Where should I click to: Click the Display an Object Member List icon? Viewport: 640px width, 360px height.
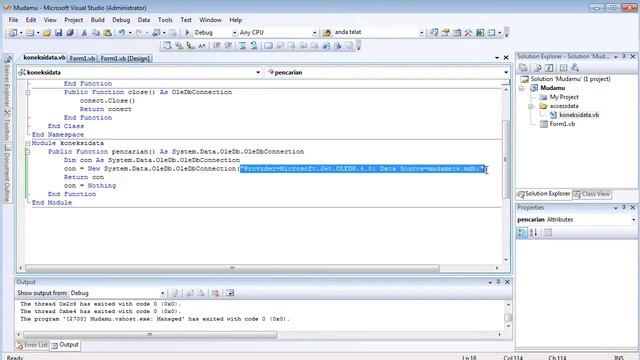tap(167, 46)
